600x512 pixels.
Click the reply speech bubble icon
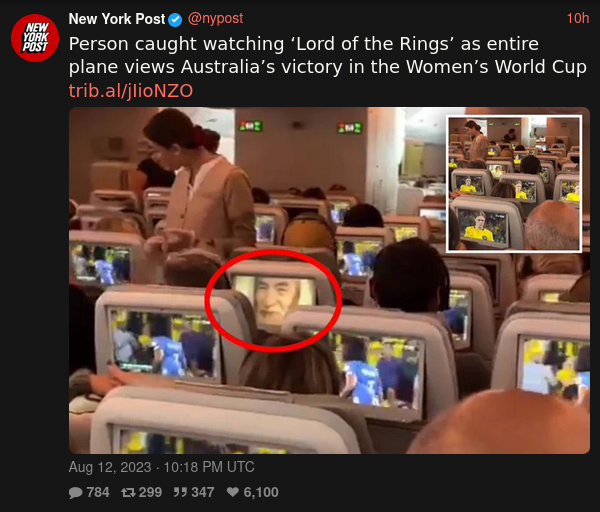[75, 492]
